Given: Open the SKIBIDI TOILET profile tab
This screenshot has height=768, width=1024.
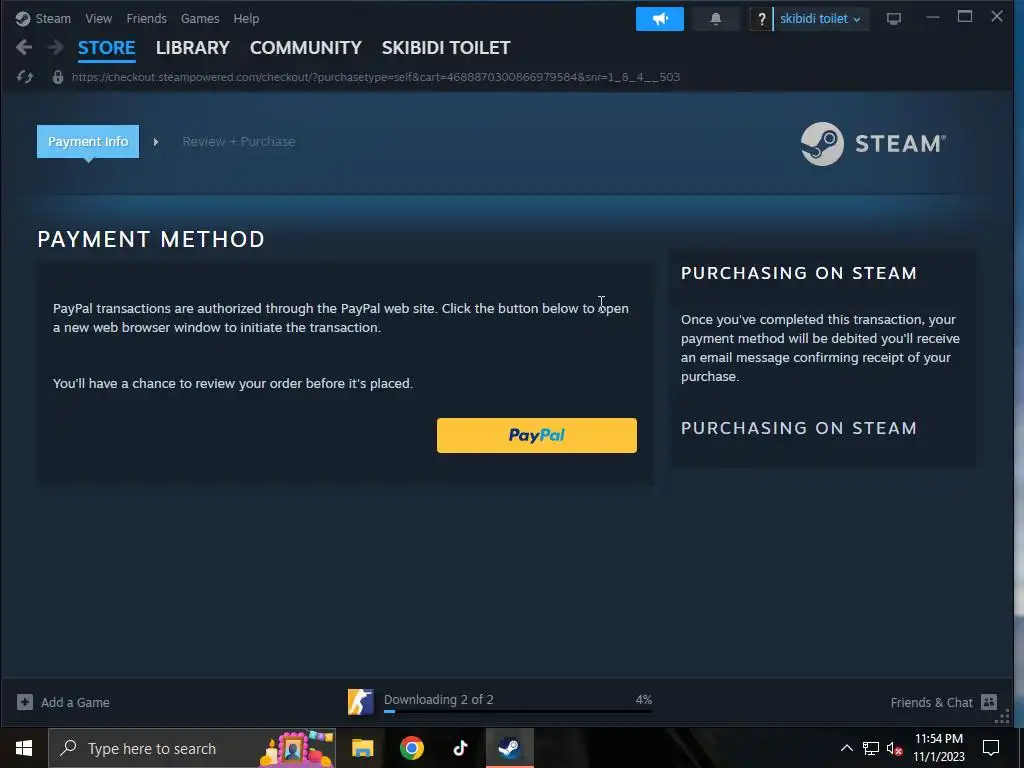Looking at the screenshot, I should pyautogui.click(x=446, y=48).
